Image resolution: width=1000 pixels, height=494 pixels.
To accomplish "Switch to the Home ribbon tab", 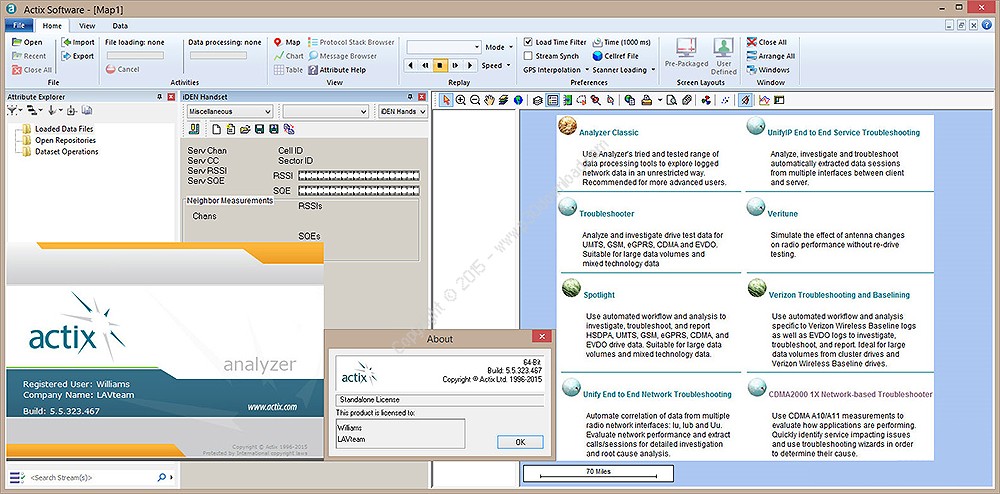I will pyautogui.click(x=52, y=26).
